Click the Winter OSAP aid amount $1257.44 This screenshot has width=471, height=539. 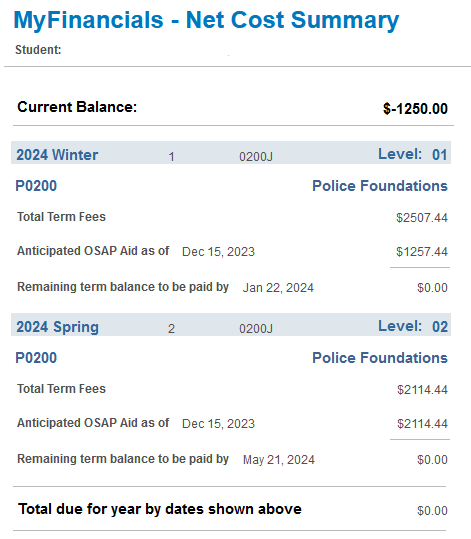point(422,252)
